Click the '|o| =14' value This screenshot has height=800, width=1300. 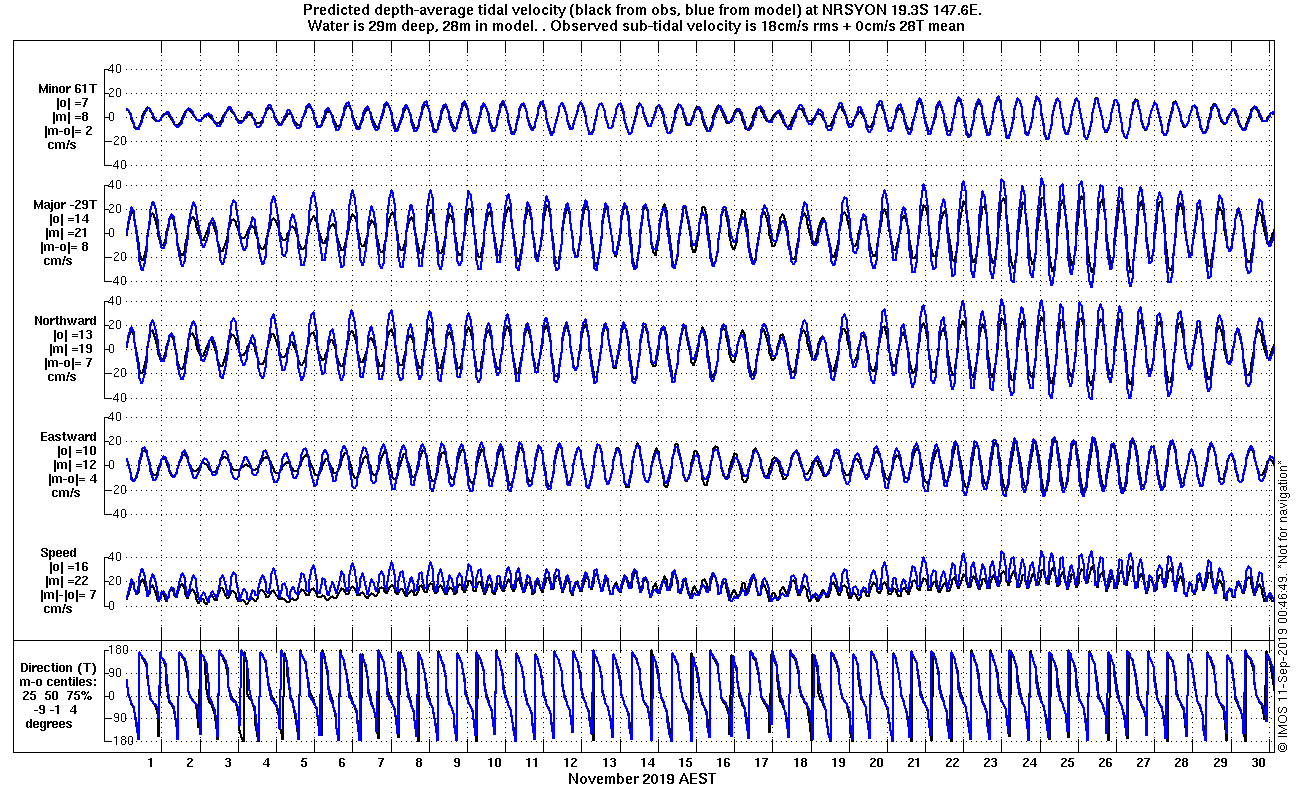70,219
